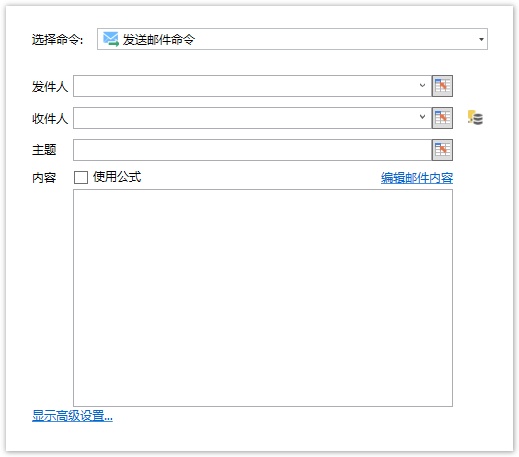Click the user database icon beside 收件人

click(475, 118)
